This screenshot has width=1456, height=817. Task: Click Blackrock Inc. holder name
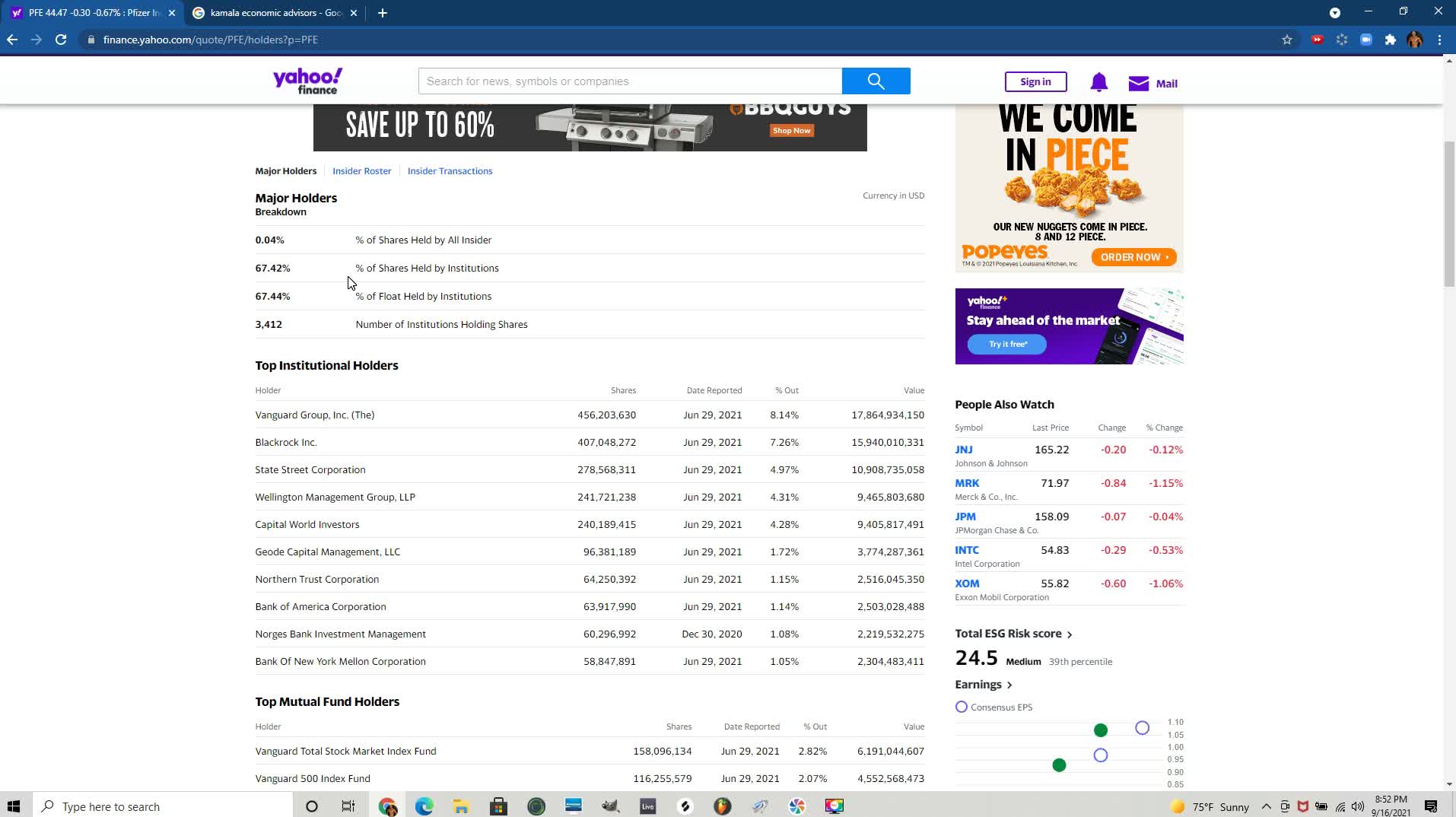[285, 443]
